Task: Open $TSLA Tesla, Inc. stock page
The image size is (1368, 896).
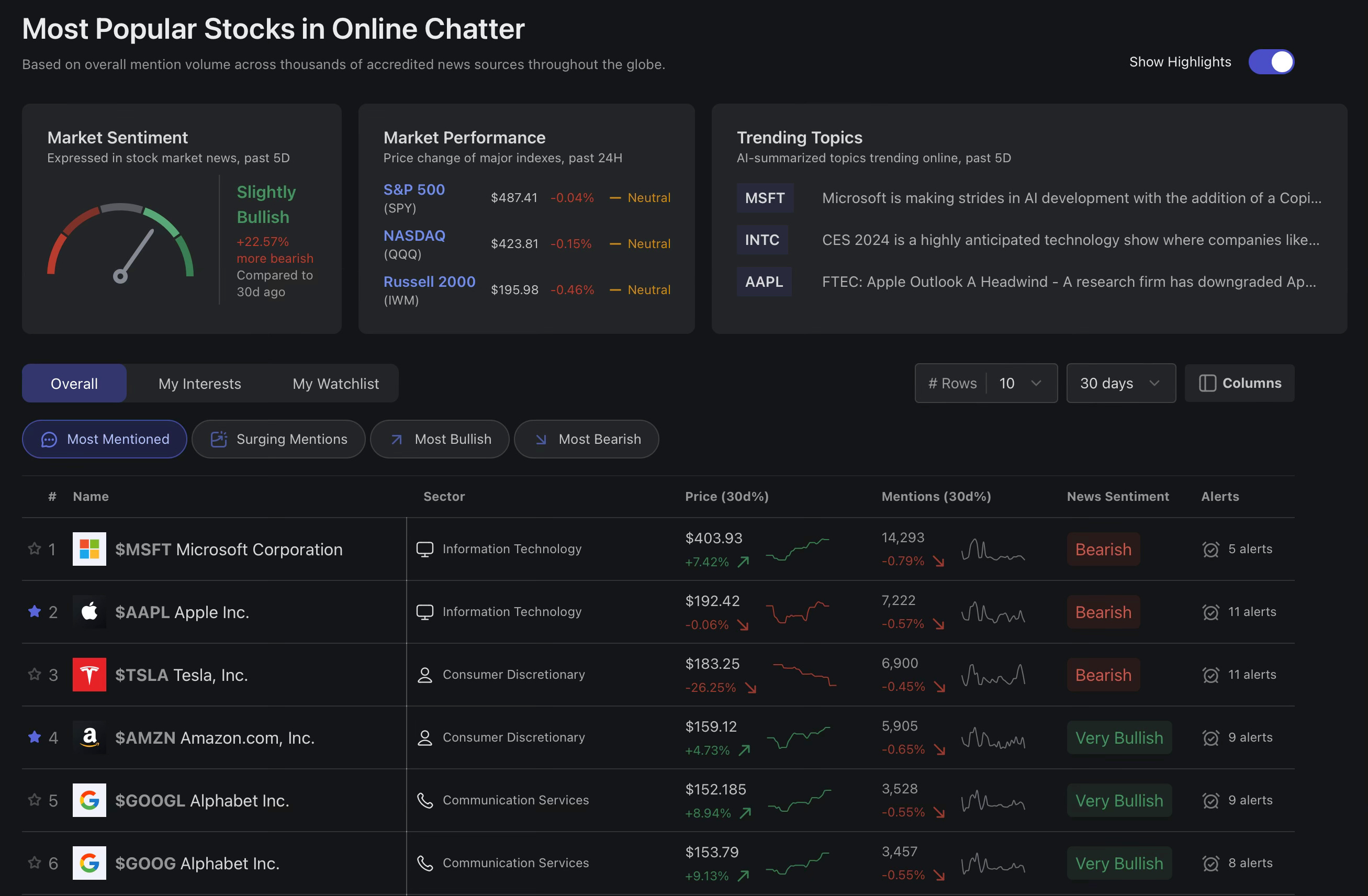Action: pyautogui.click(x=182, y=675)
